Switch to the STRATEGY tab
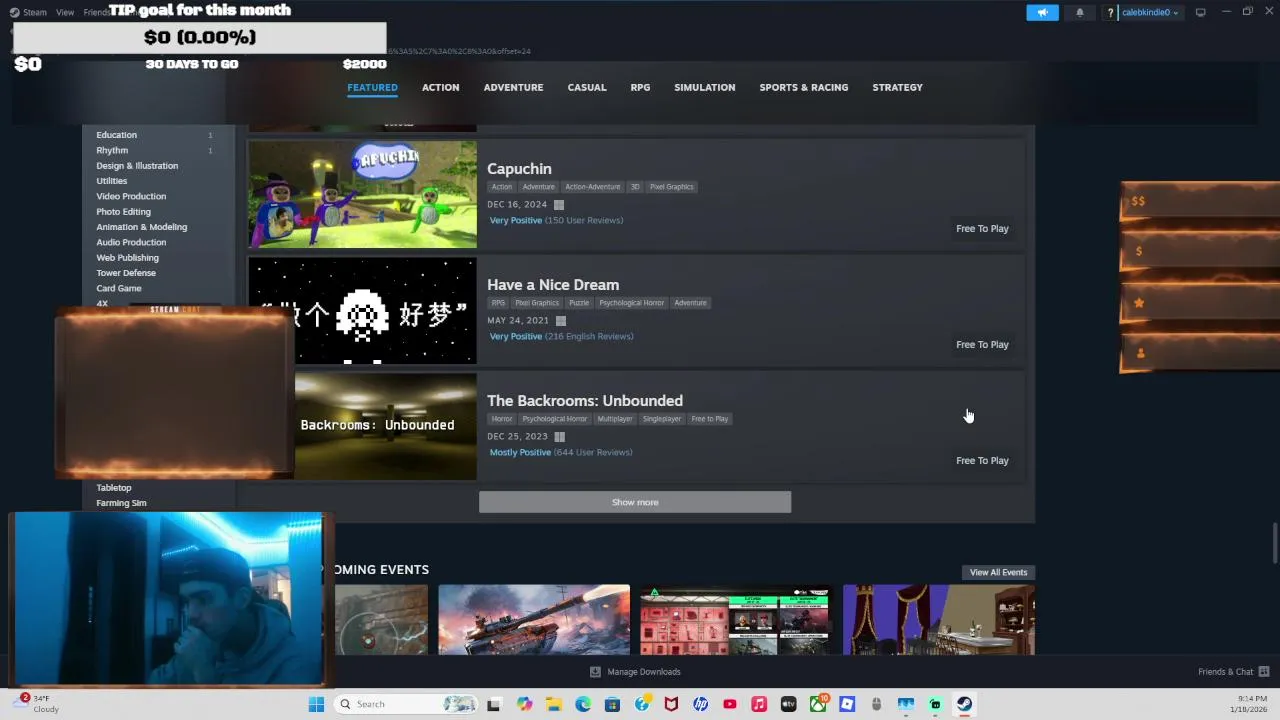The height and width of the screenshot is (720, 1280). point(897,87)
